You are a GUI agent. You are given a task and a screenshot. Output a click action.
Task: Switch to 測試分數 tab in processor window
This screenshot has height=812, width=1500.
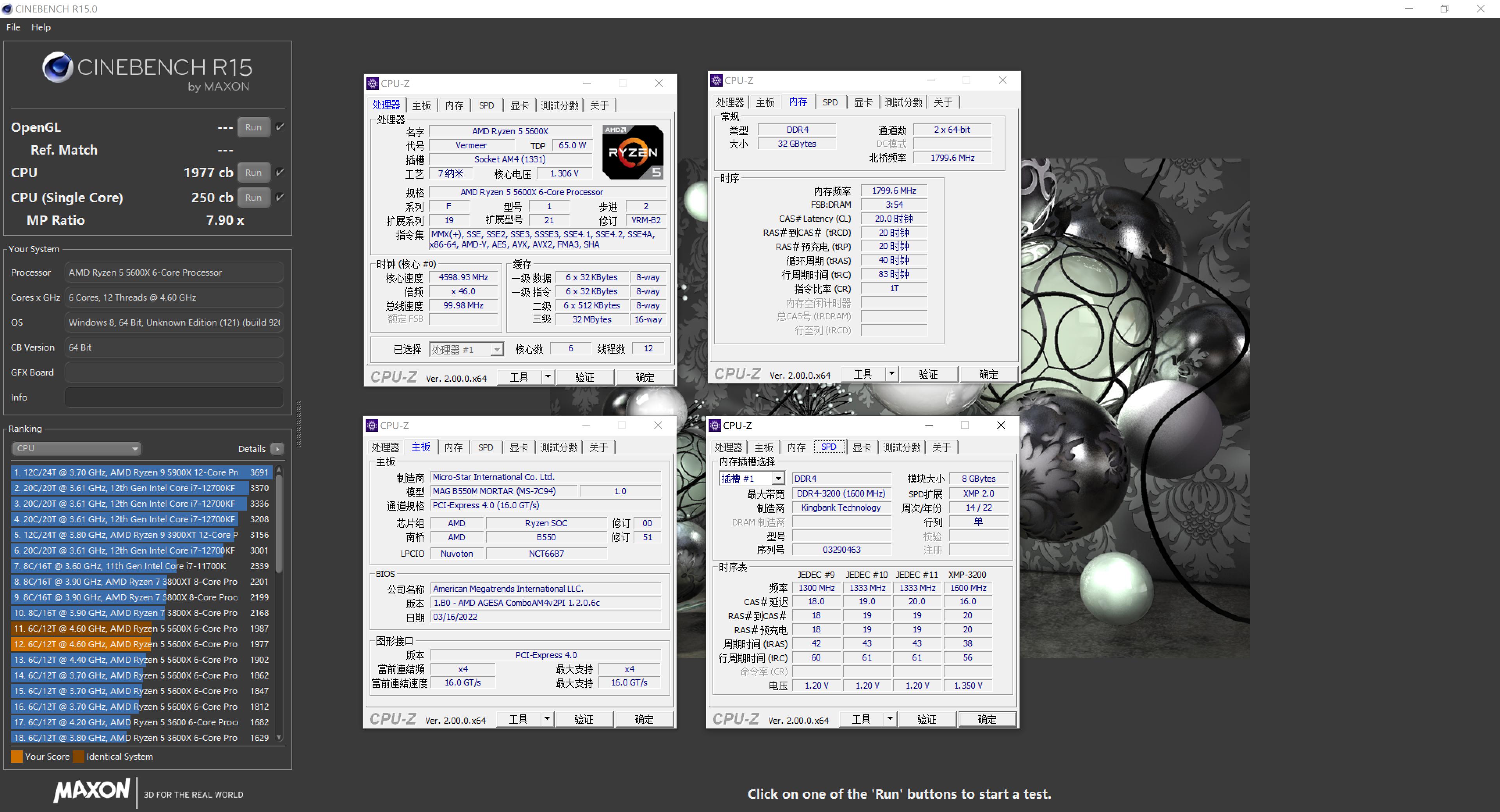coord(559,105)
